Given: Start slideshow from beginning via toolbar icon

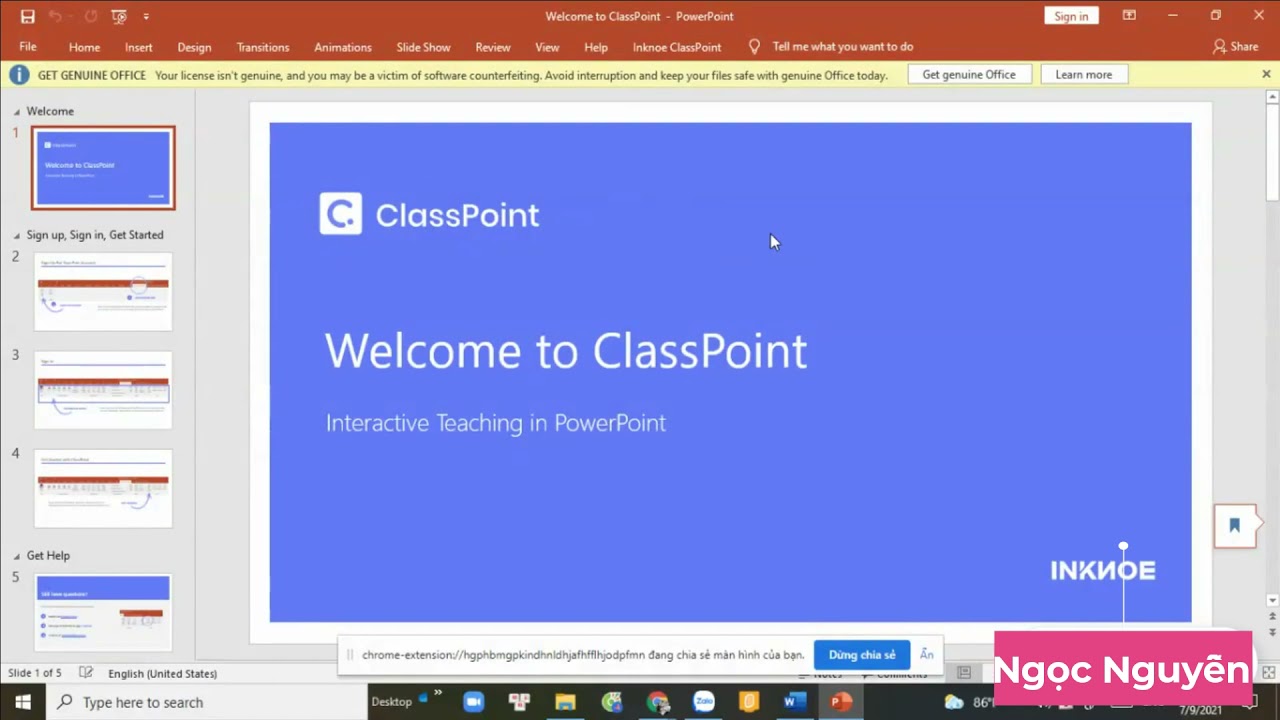Looking at the screenshot, I should pos(119,16).
